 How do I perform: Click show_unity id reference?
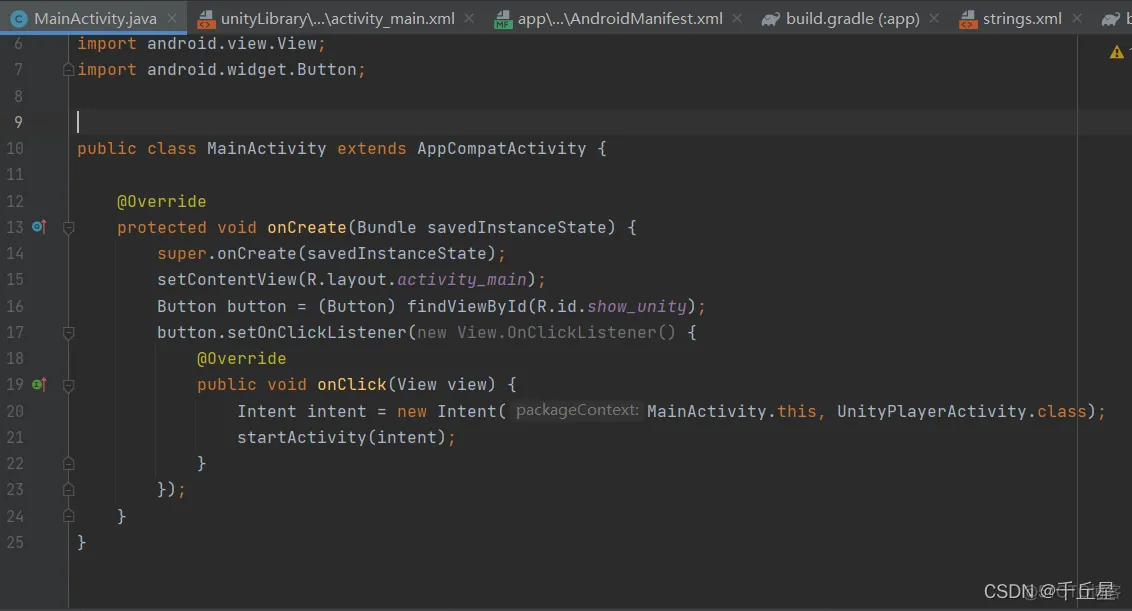pyautogui.click(x=637, y=306)
